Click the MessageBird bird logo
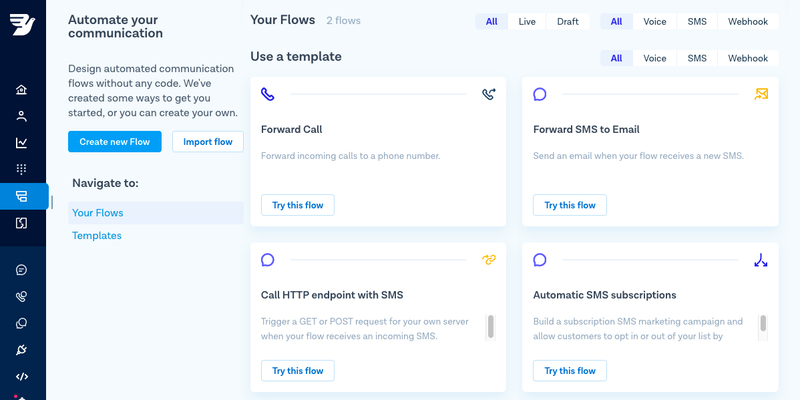The width and height of the screenshot is (800, 400). pyautogui.click(x=22, y=24)
